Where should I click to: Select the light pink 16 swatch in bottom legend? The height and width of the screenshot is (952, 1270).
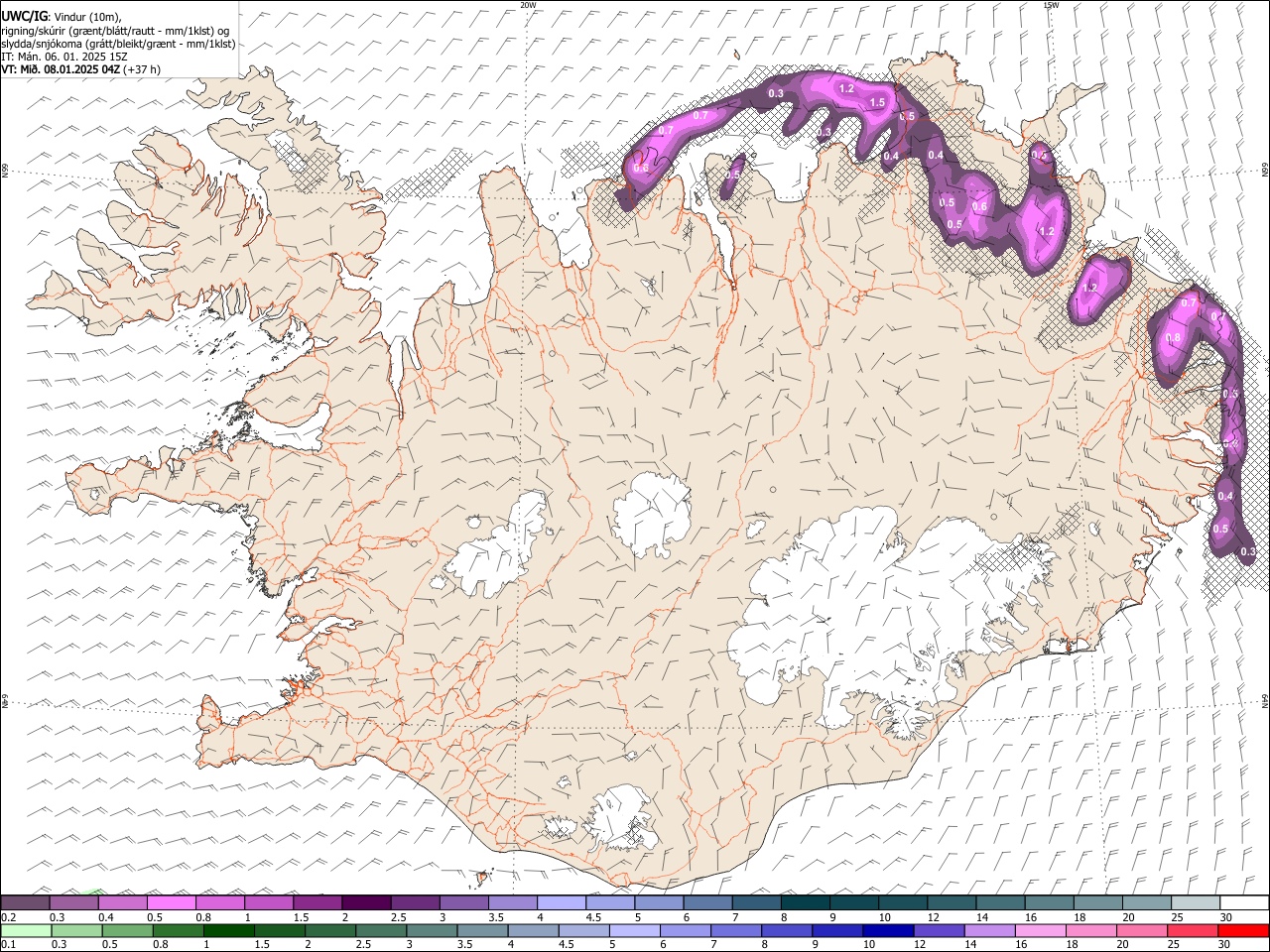[1041, 930]
